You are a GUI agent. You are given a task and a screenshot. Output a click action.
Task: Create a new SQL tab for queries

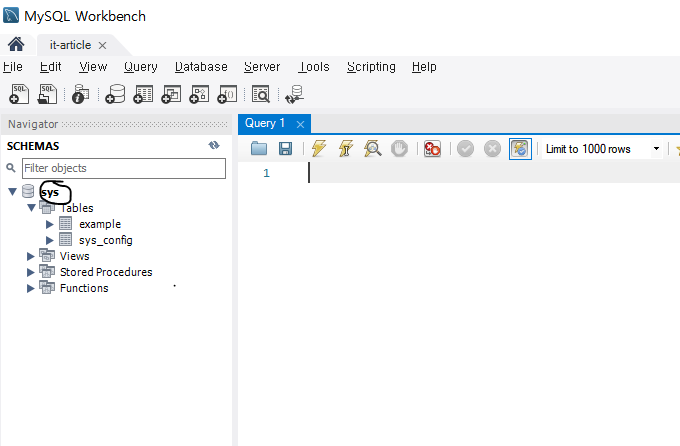(19, 94)
